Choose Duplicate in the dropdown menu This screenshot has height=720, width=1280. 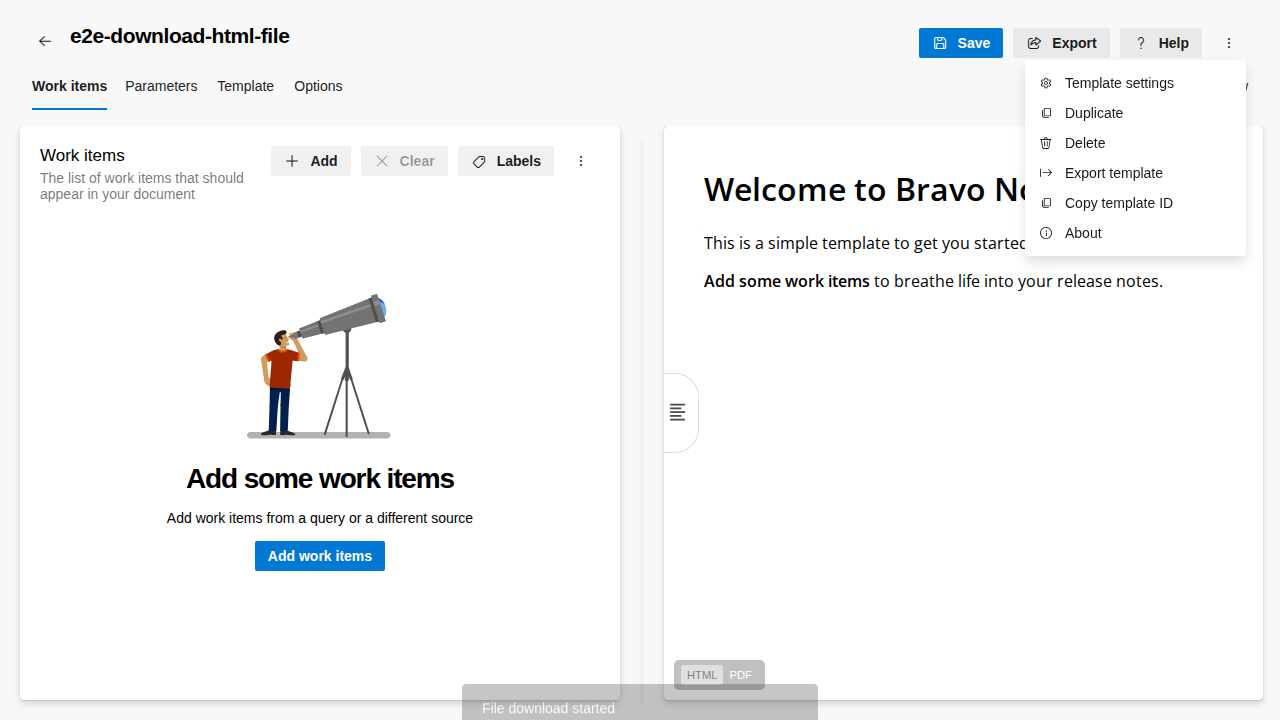pyautogui.click(x=1093, y=113)
